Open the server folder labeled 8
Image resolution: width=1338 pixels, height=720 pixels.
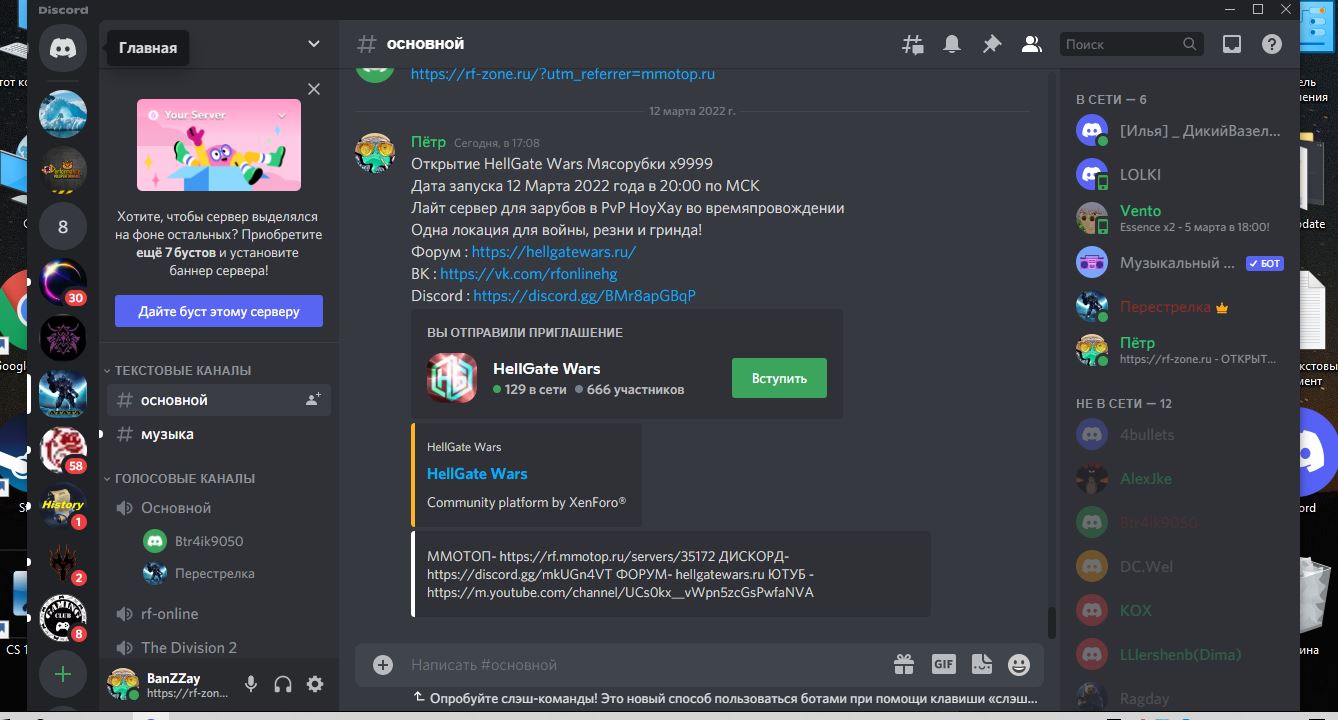(x=63, y=226)
